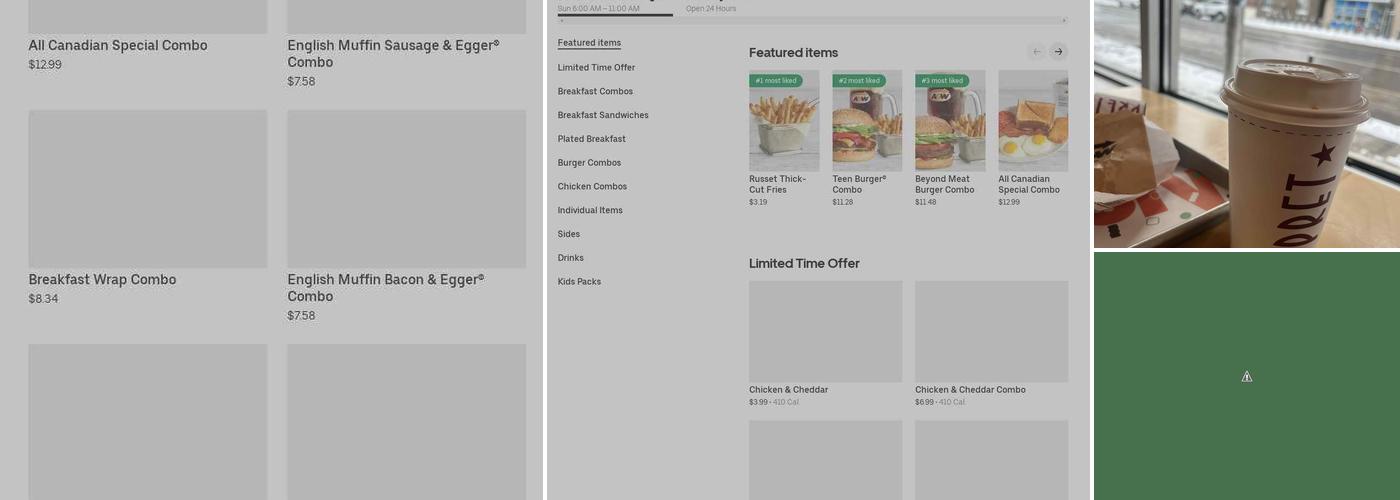Go to Breakfast Combos category
The width and height of the screenshot is (1400, 500).
tap(595, 92)
